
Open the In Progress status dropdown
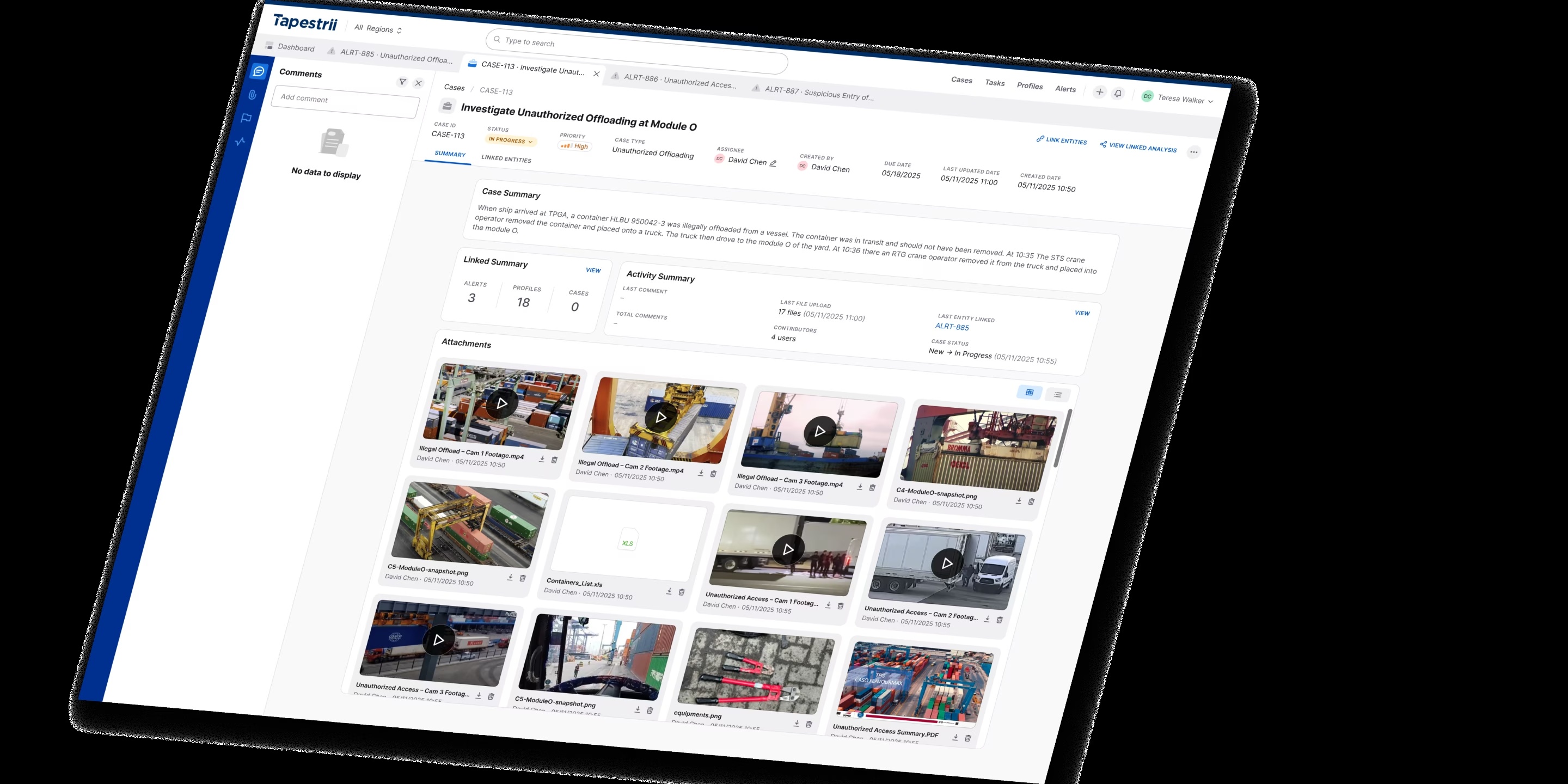click(x=511, y=140)
